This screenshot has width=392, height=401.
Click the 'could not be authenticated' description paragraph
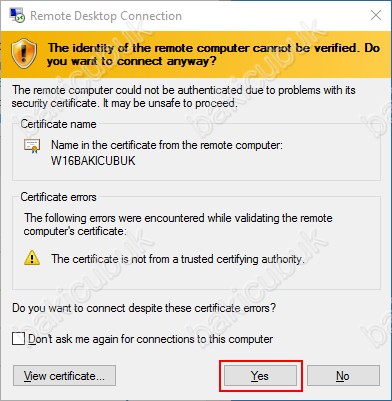184,96
